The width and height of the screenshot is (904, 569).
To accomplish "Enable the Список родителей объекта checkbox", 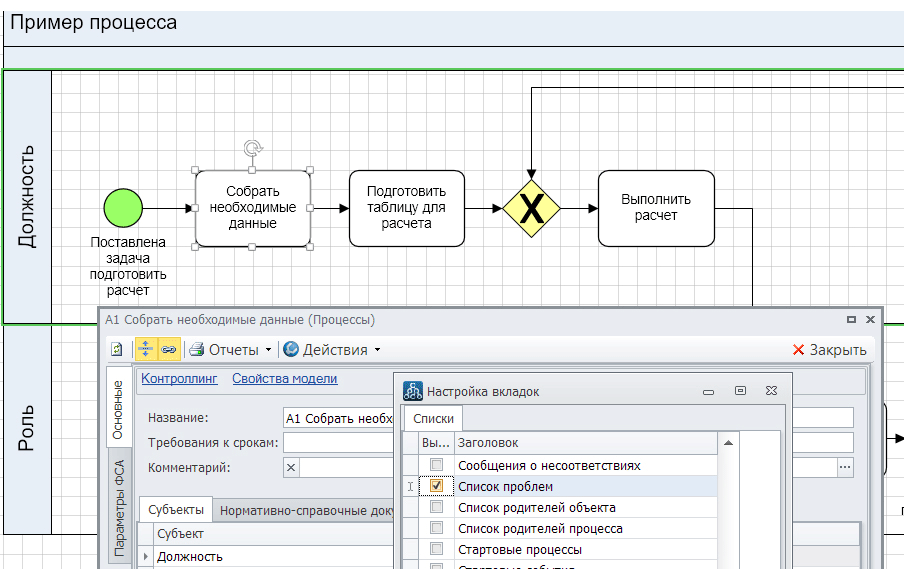I will tap(436, 507).
